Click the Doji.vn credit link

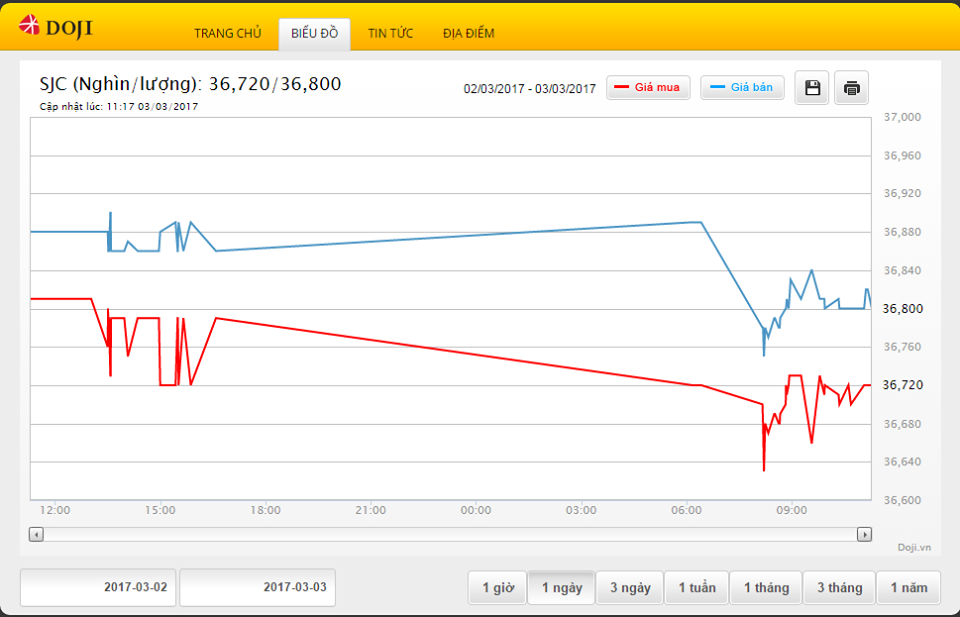tap(914, 547)
